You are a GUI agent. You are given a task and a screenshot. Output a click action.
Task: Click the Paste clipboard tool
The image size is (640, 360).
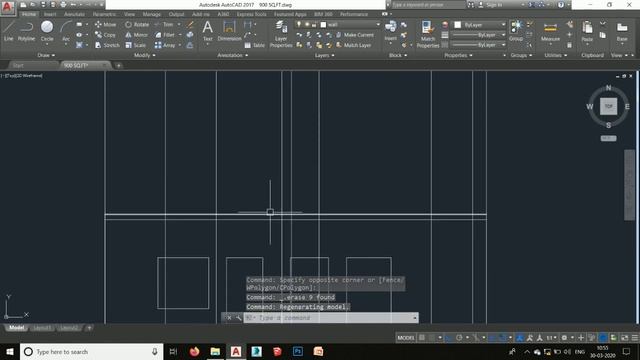(587, 32)
